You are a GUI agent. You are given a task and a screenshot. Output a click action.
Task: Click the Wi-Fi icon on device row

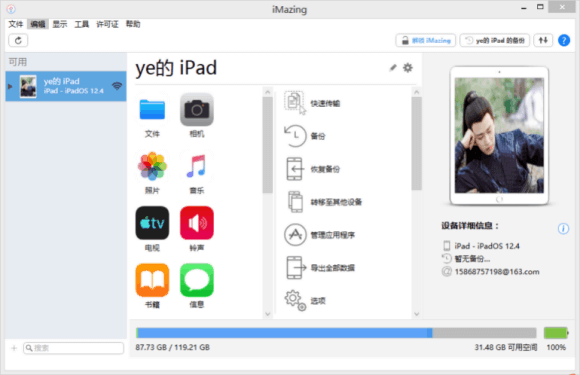(117, 86)
